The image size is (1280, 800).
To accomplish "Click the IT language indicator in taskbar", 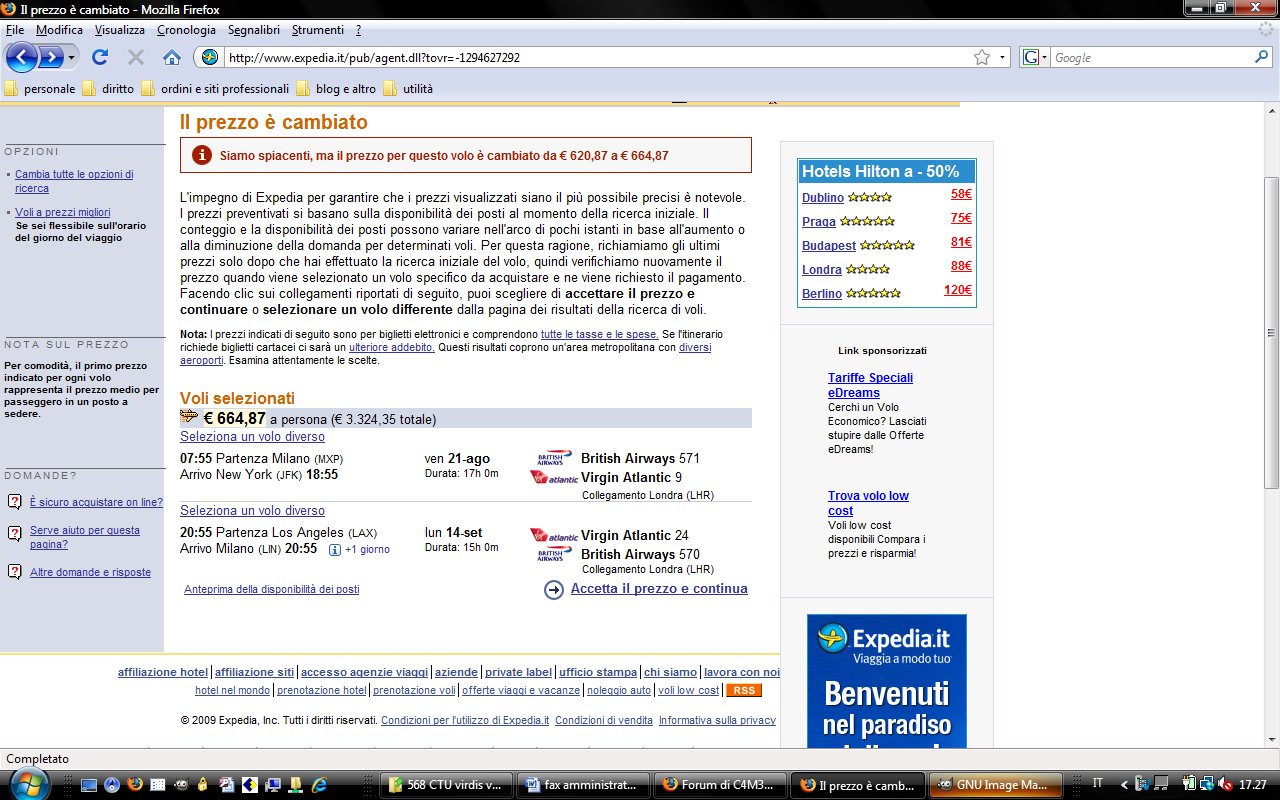I will pos(1098,784).
